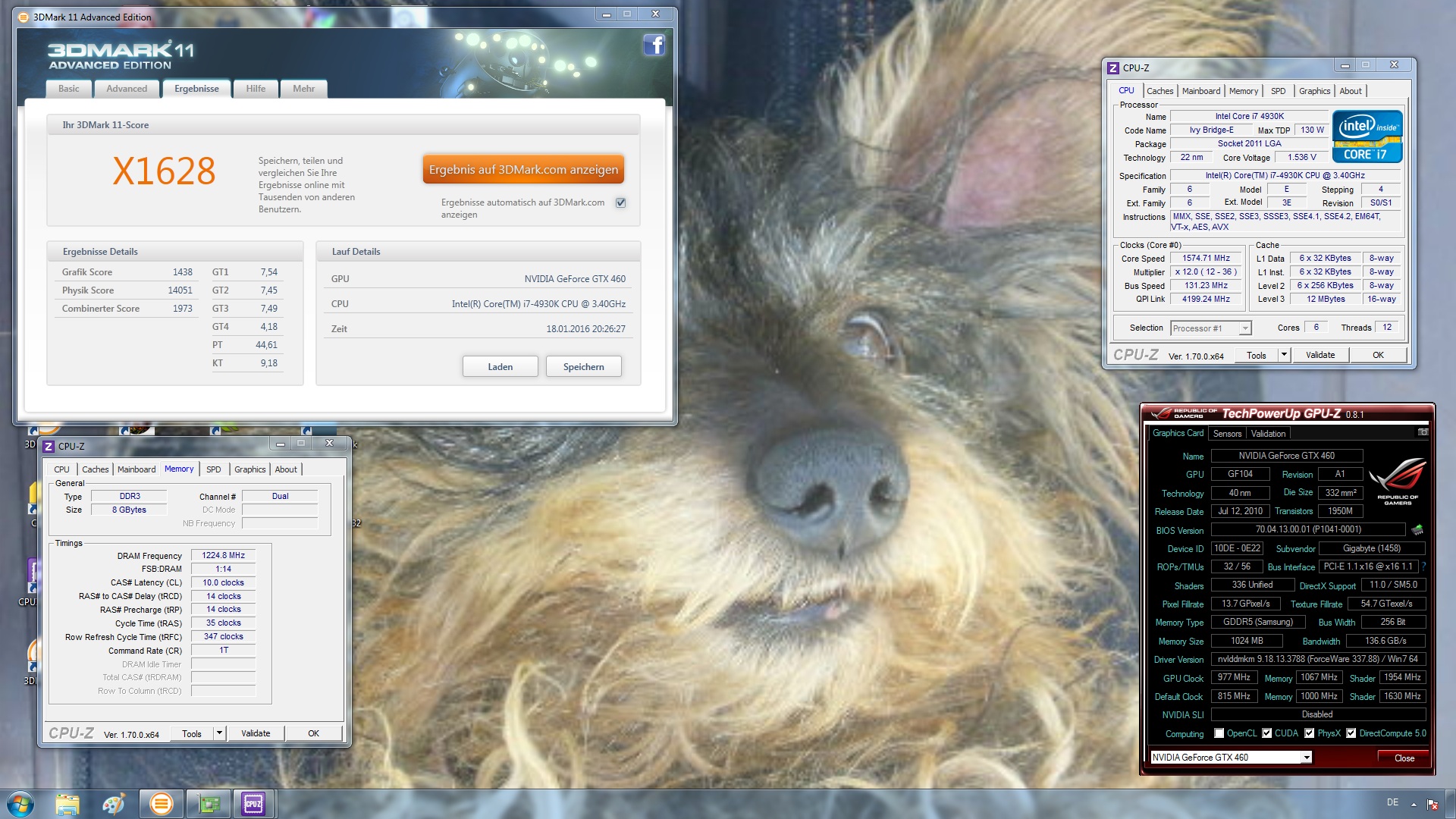Open the About tab in the CPU-Z processor window
The width and height of the screenshot is (1456, 819).
click(1351, 91)
